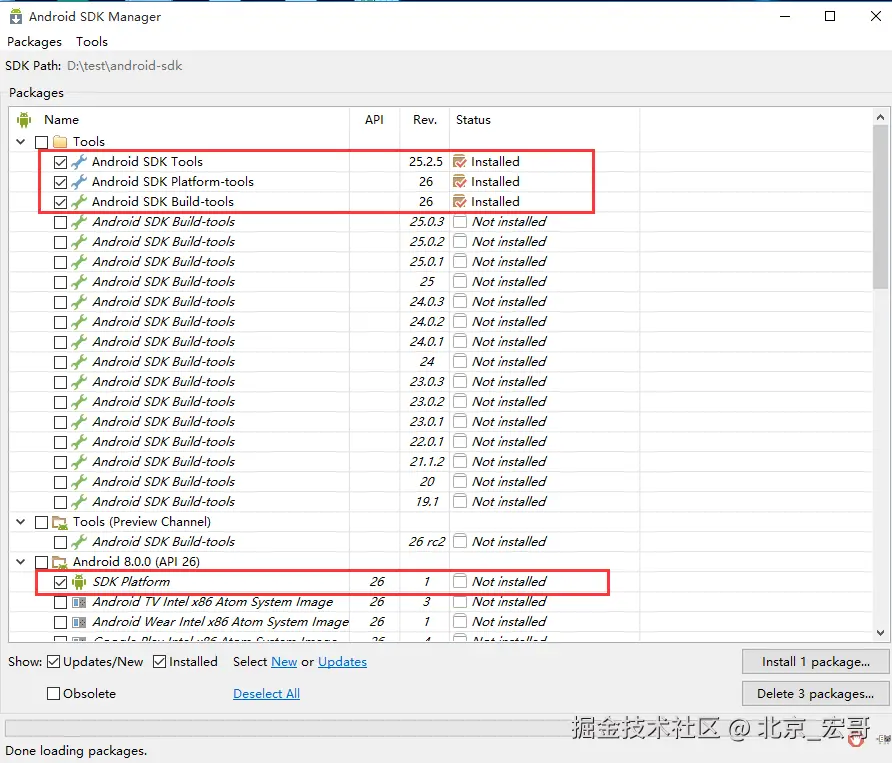Click wrench icon of Build-tools rev 19.1
This screenshot has width=892, height=763.
[x=79, y=502]
